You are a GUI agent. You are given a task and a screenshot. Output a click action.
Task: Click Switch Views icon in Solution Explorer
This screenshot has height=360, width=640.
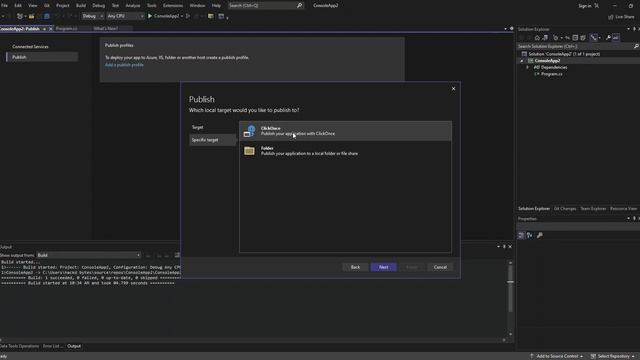(x=545, y=38)
